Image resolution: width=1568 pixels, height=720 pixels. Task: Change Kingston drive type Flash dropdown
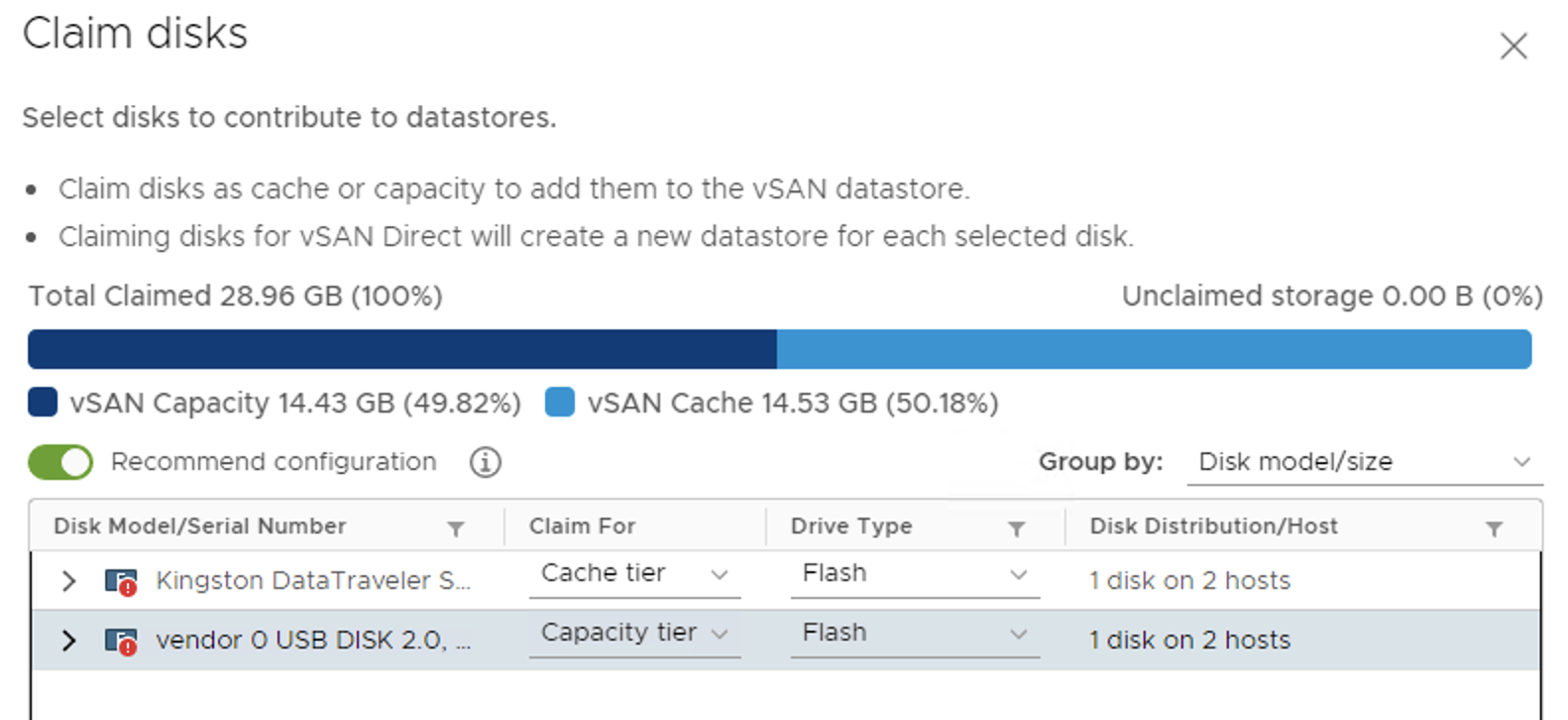pos(915,574)
